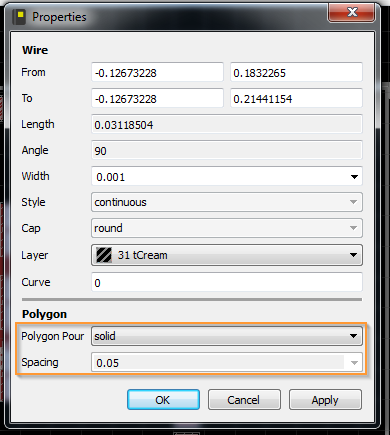Close the Properties dialog
The width and height of the screenshot is (390, 435).
point(352,13)
